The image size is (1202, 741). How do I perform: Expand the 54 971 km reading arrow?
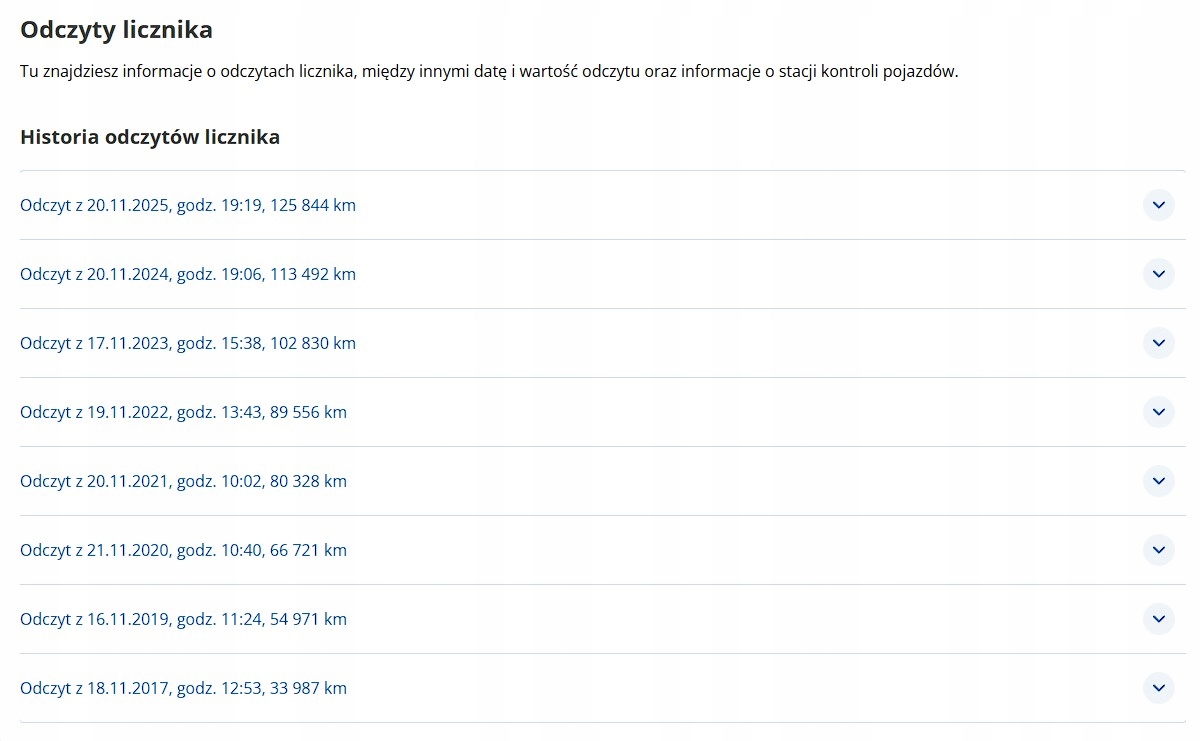(1158, 619)
